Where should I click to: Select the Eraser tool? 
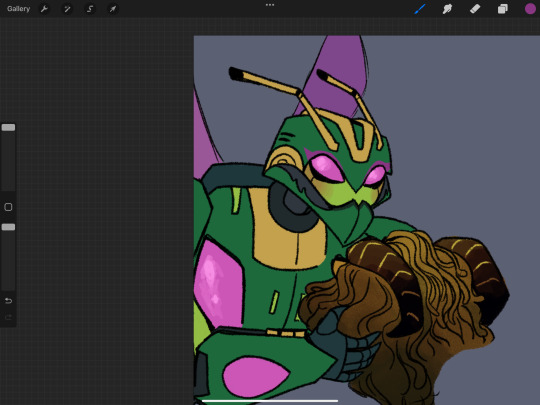475,9
